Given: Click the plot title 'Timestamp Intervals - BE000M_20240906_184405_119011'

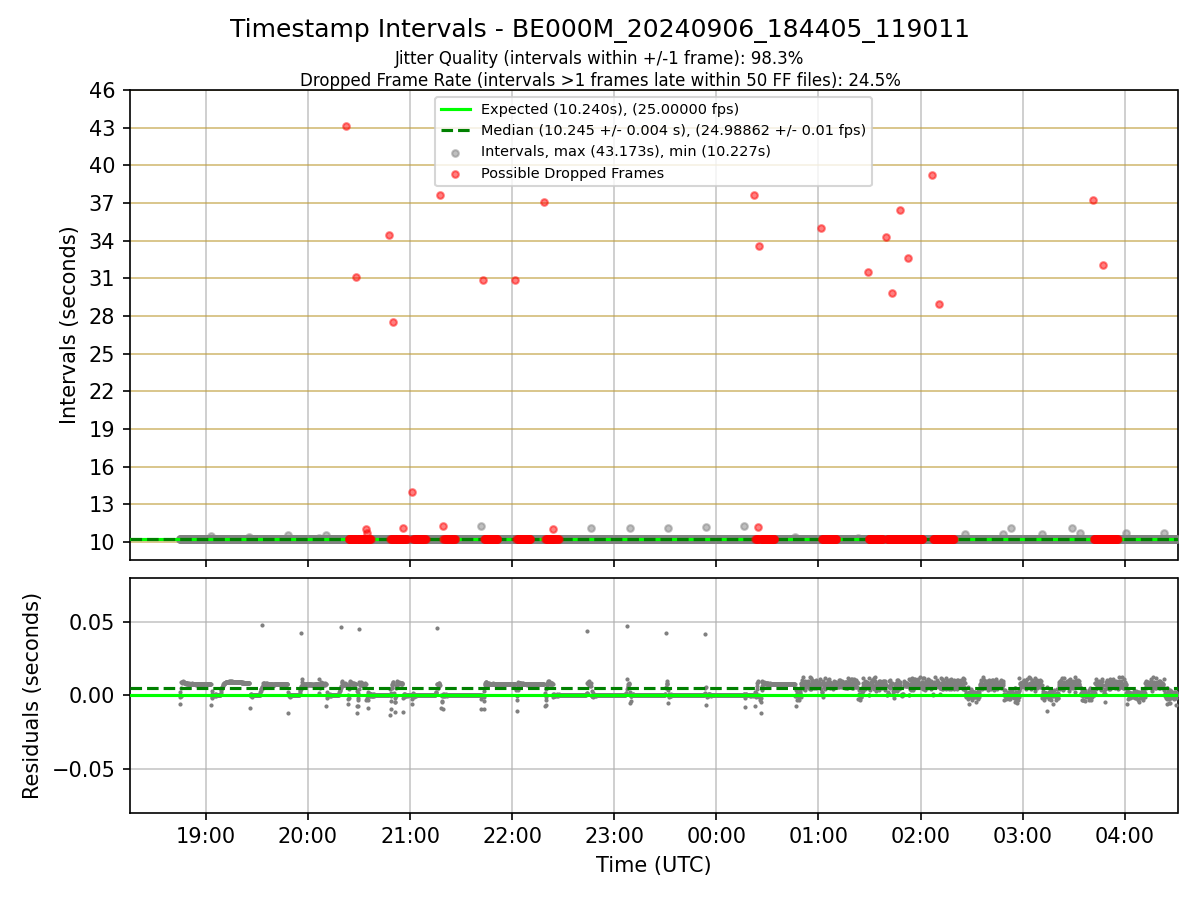Looking at the screenshot, I should 600,29.
